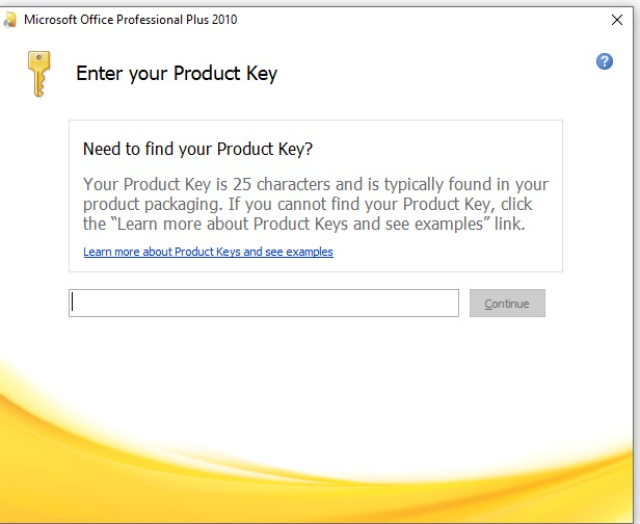Viewport: 640px width, 524px height.
Task: Click the Office installer icon in the title bar
Action: pyautogui.click(x=10, y=20)
